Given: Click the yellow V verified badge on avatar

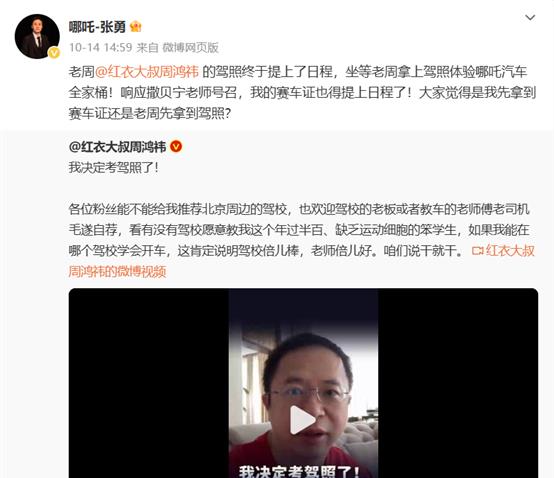Looking at the screenshot, I should tap(54, 53).
